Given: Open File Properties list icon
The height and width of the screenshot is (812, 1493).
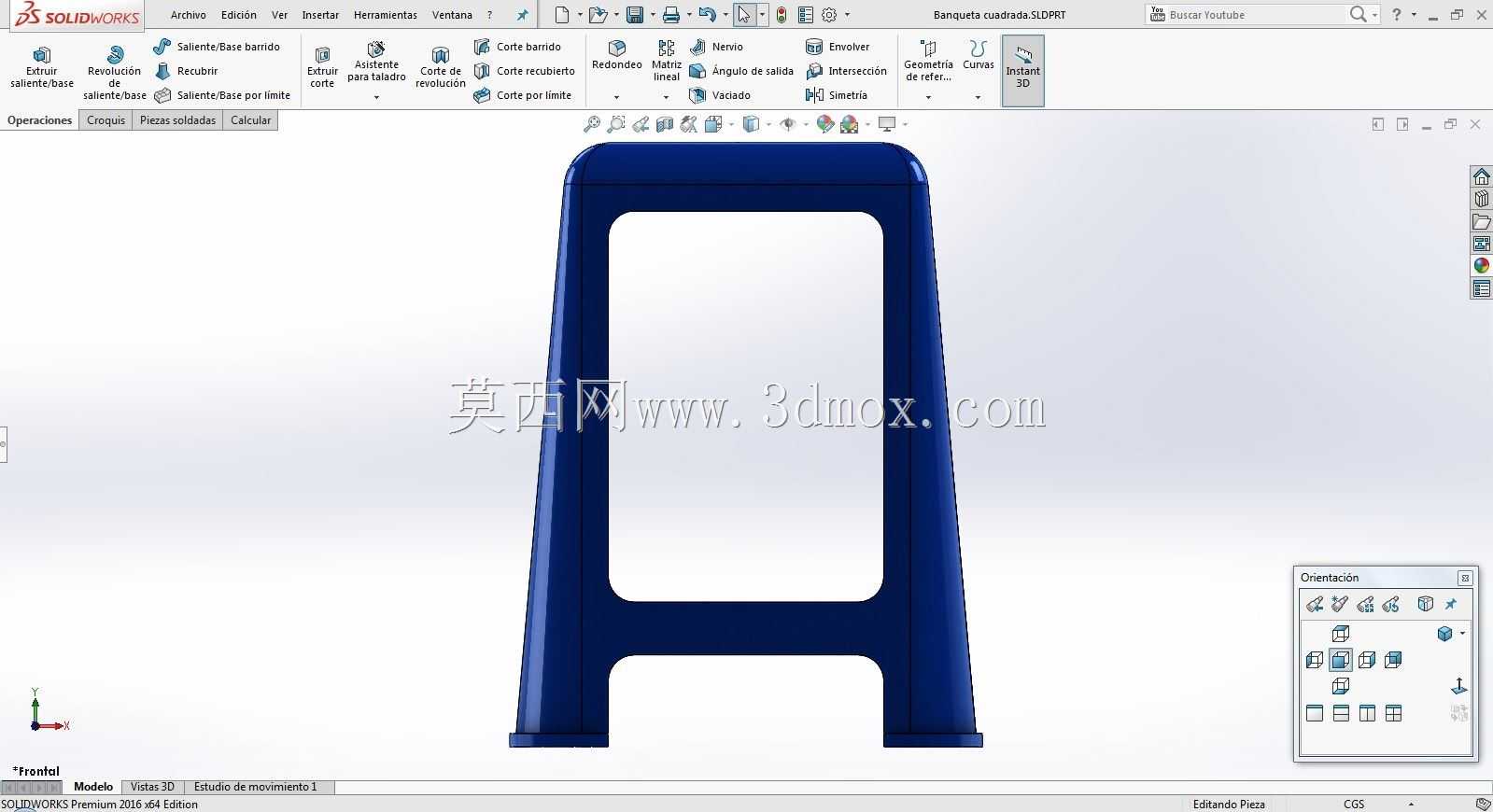Looking at the screenshot, I should pyautogui.click(x=805, y=15).
